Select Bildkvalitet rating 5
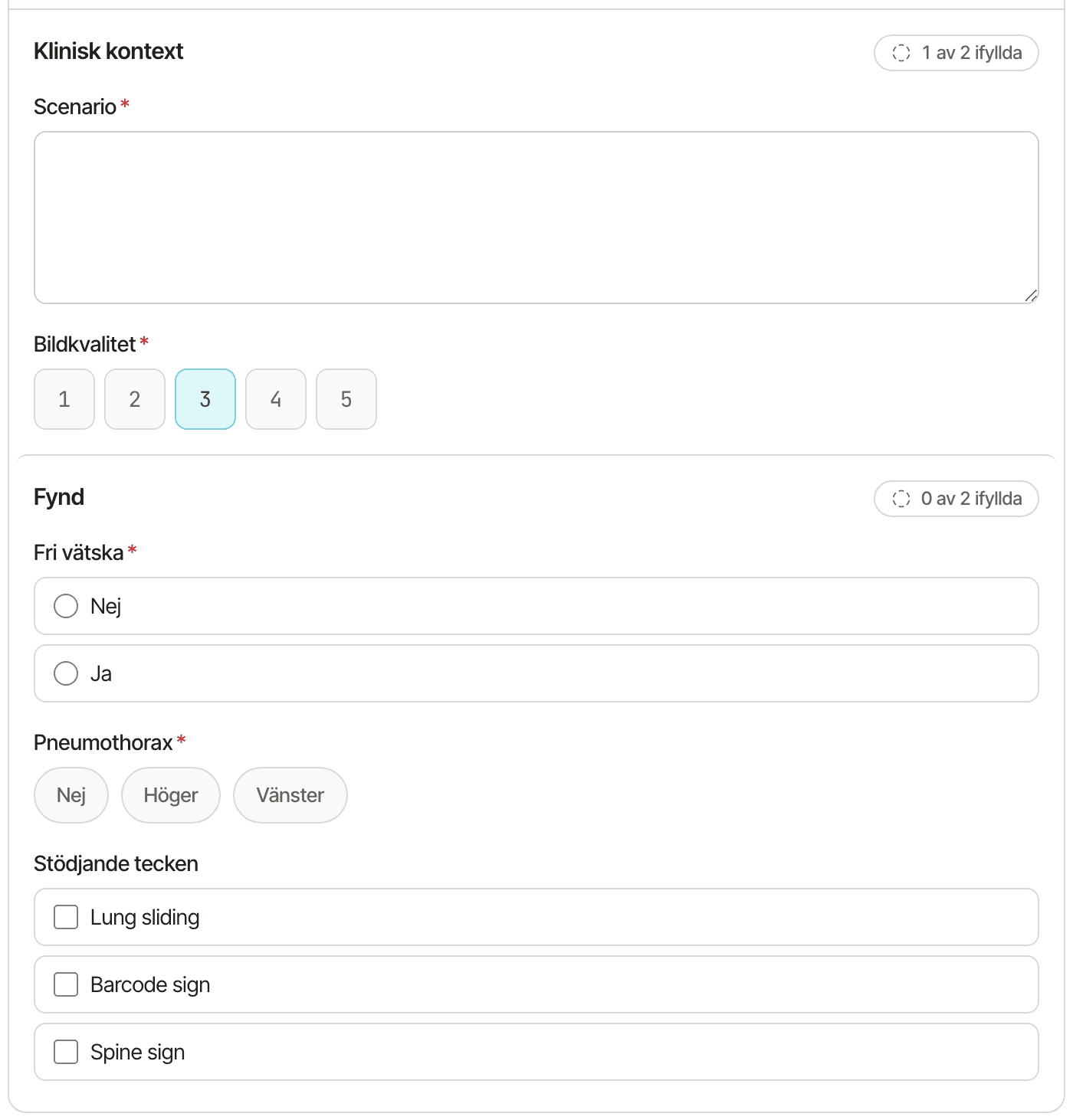 (346, 399)
